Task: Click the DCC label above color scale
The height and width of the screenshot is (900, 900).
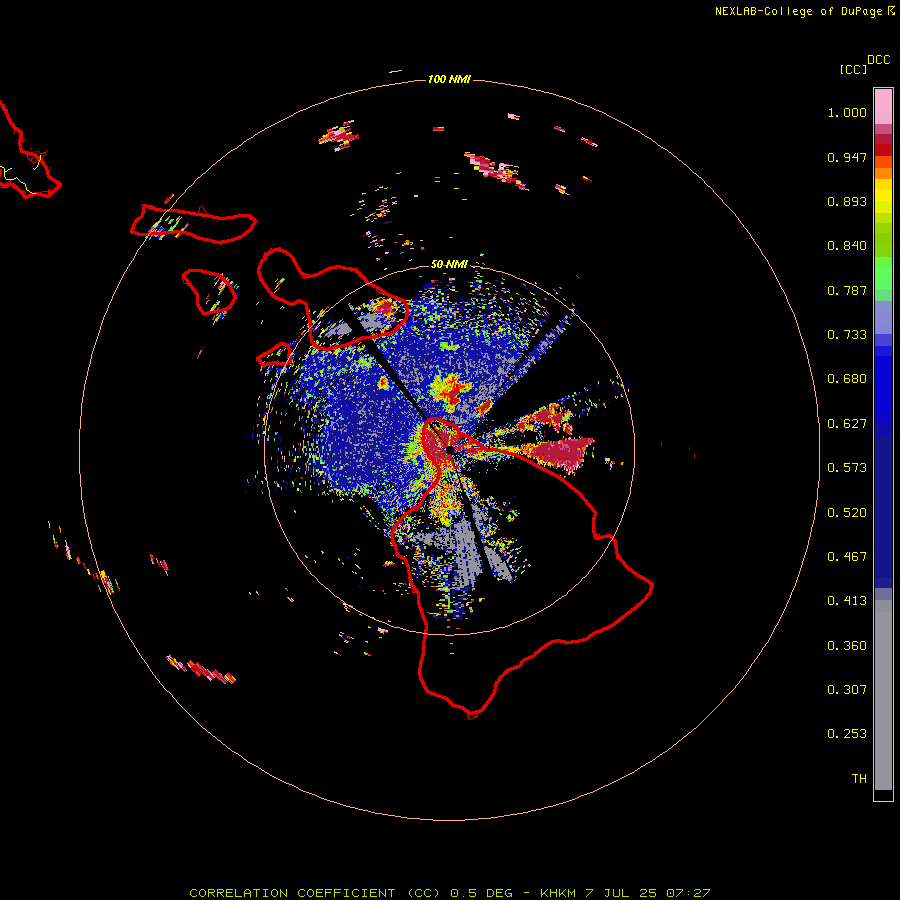Action: (879, 60)
